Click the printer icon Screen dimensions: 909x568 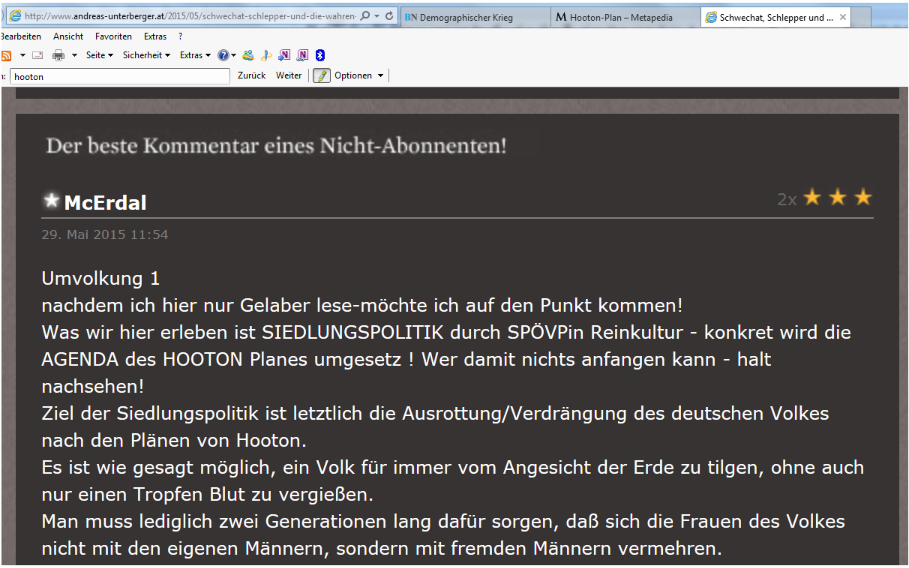click(59, 55)
